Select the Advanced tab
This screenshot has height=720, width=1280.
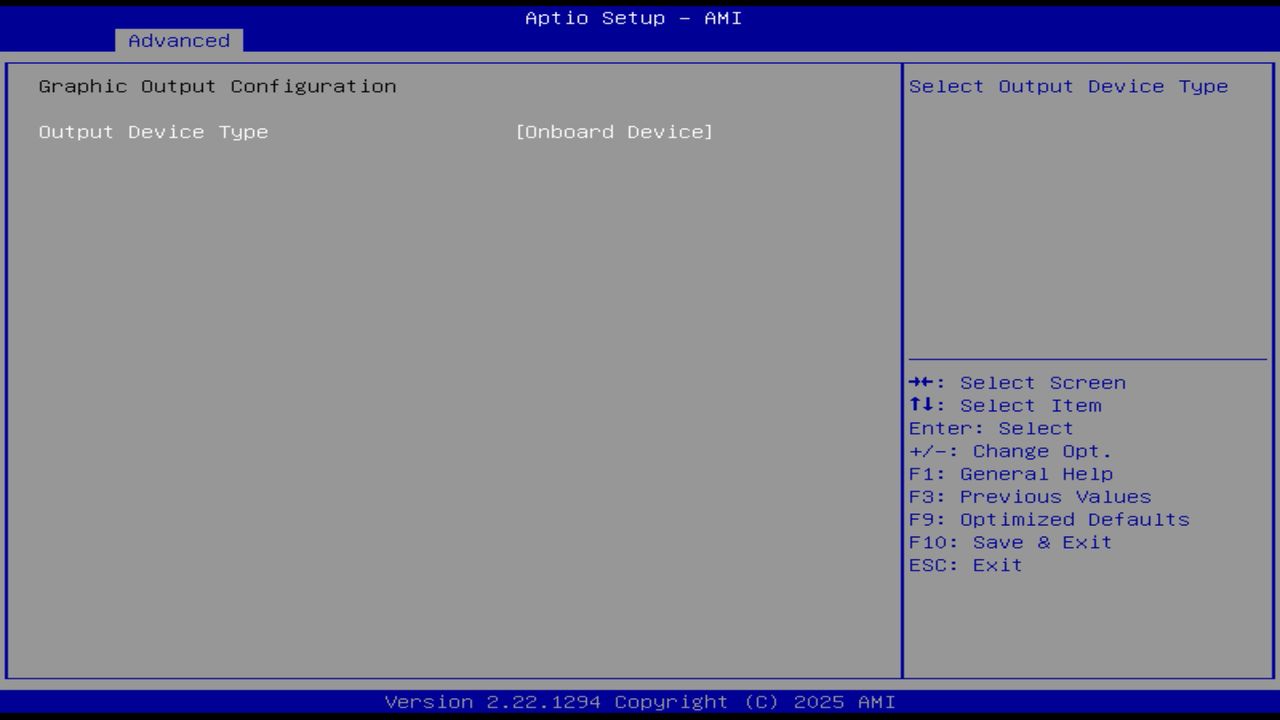coord(178,41)
